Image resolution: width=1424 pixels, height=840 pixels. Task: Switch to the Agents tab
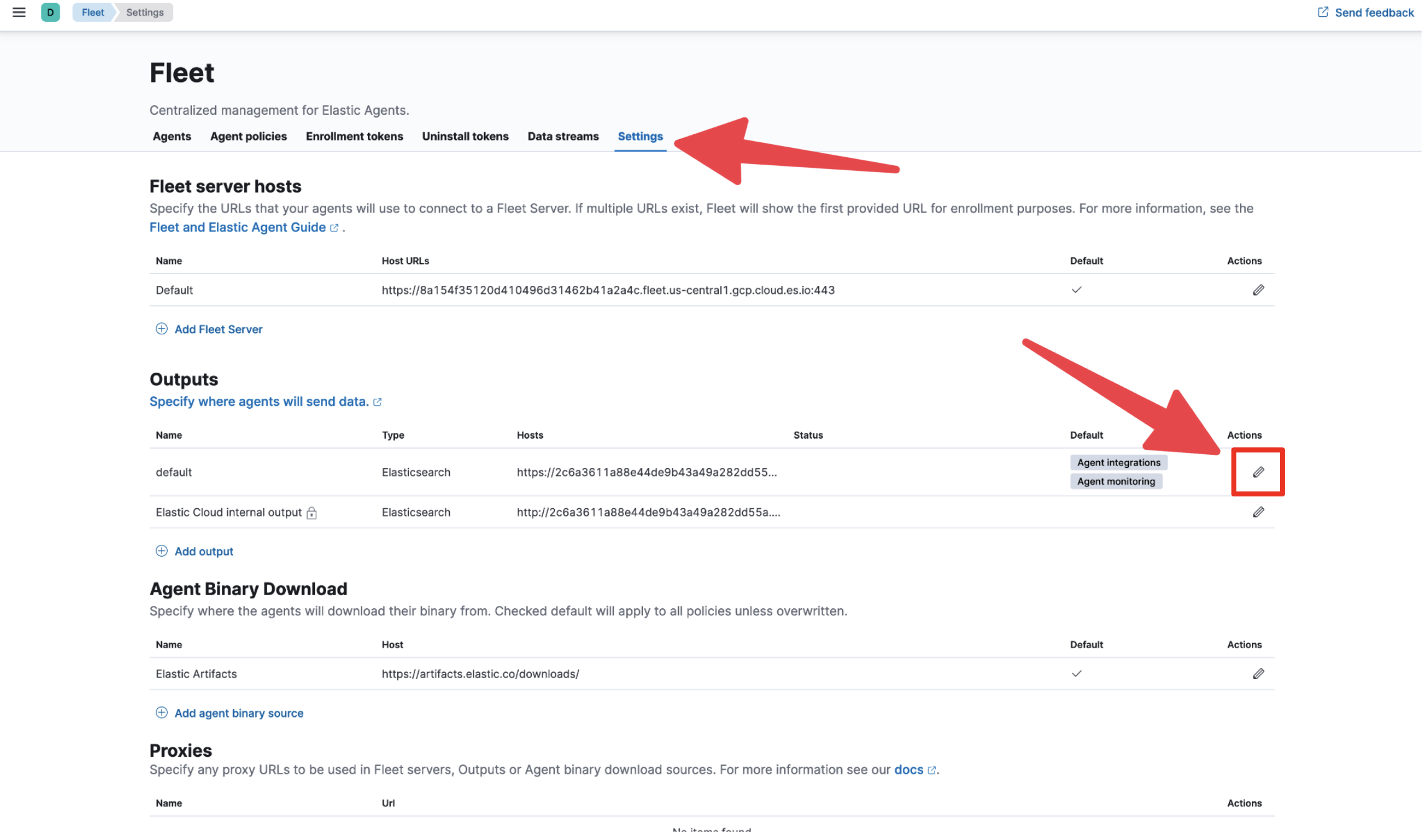pyautogui.click(x=172, y=137)
